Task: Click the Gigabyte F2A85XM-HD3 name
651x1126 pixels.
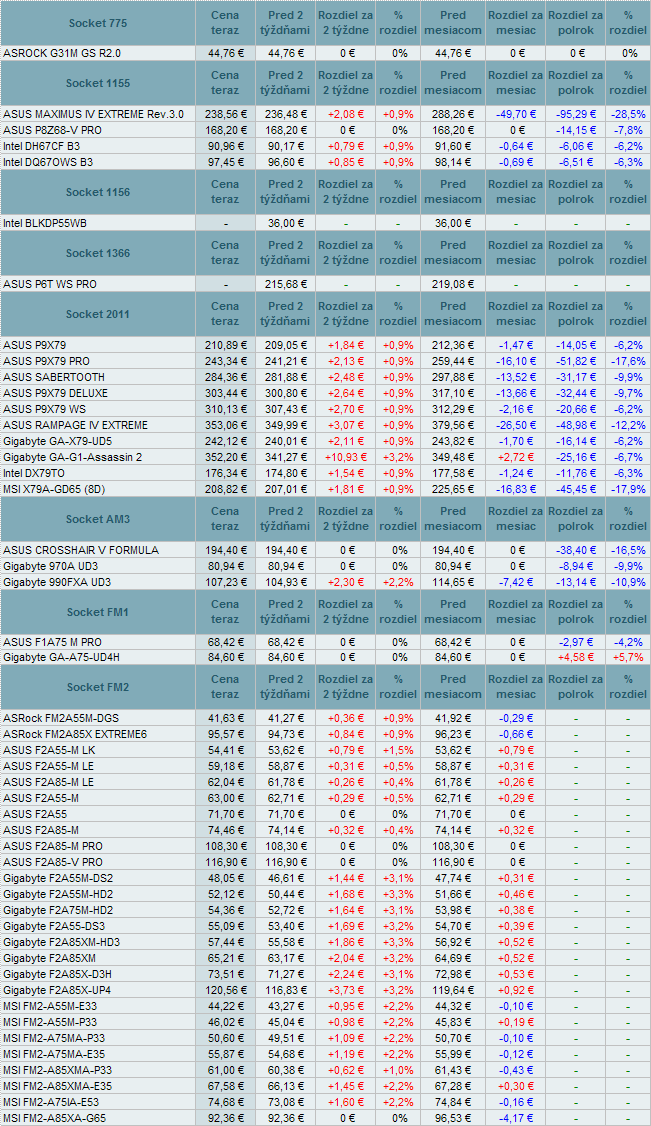Action: (62, 943)
